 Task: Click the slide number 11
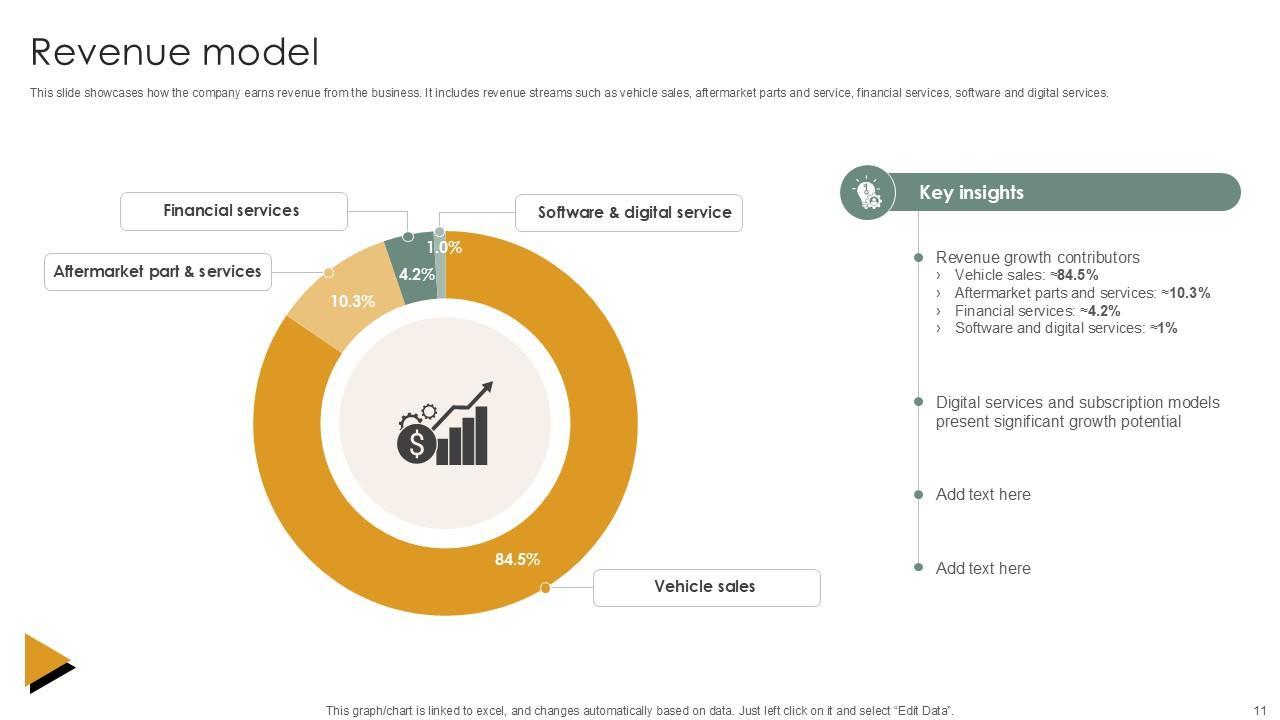click(x=1260, y=711)
